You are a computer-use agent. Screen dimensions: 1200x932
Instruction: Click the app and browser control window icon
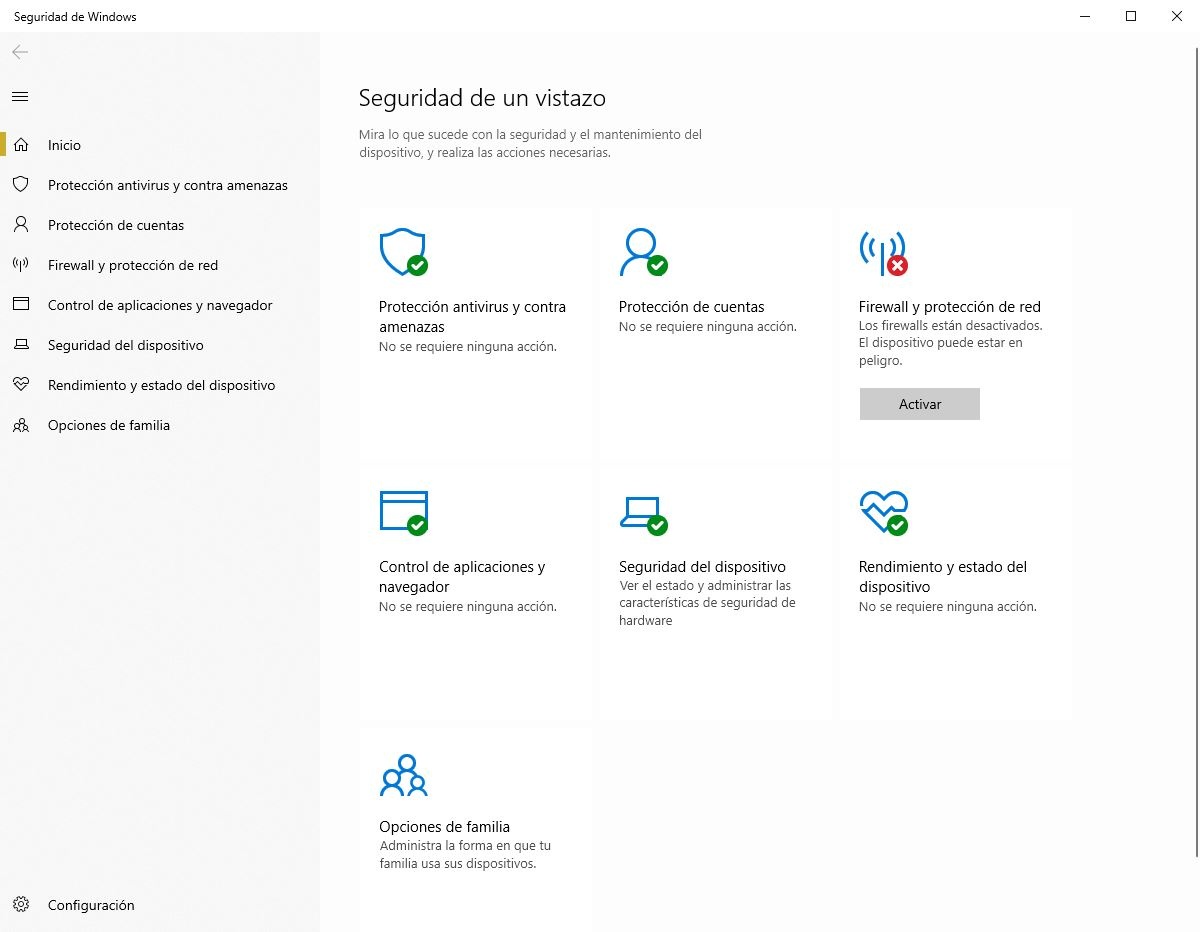click(x=403, y=512)
